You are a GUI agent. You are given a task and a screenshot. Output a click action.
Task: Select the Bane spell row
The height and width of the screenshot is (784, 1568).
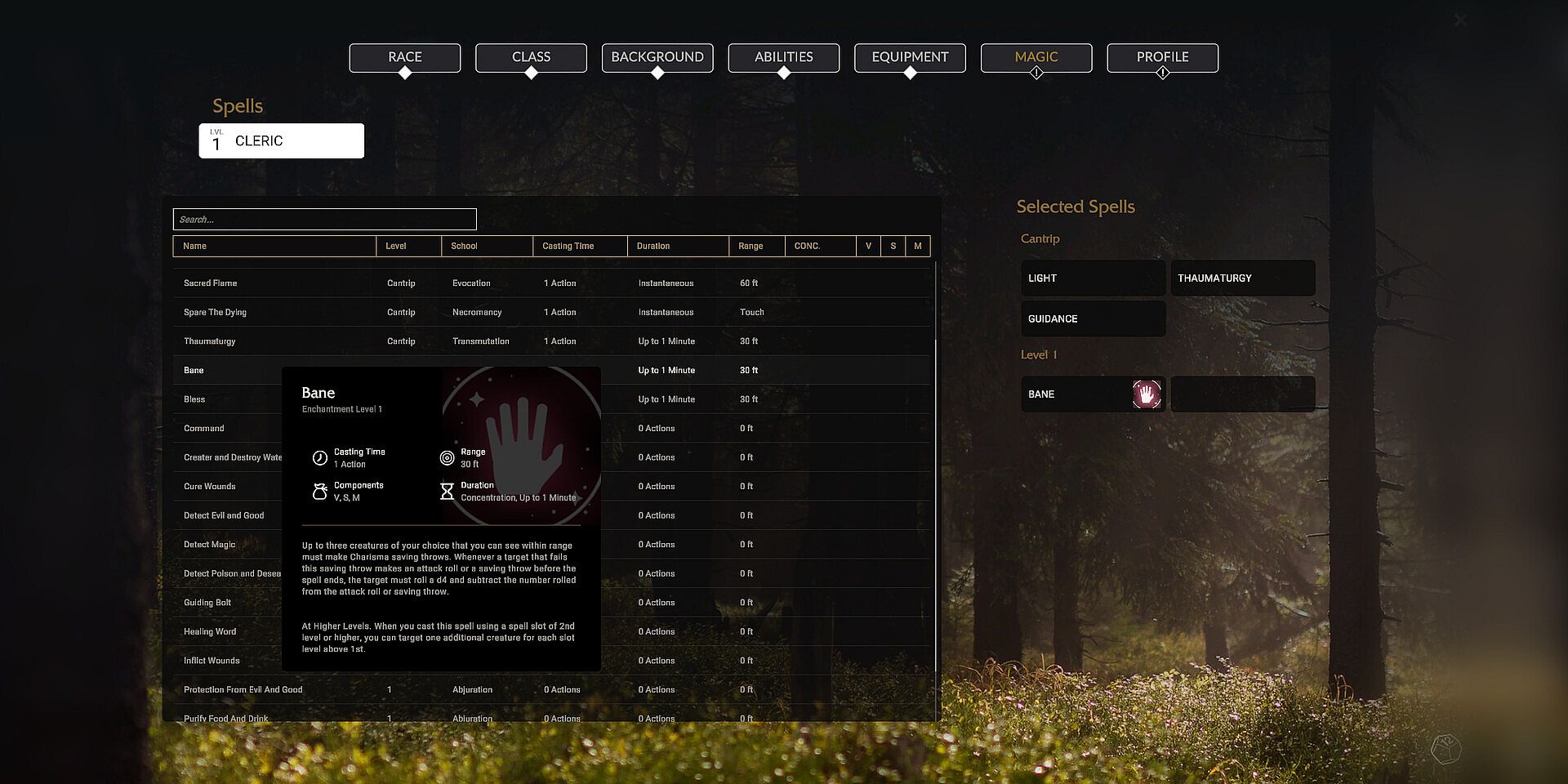pos(551,370)
